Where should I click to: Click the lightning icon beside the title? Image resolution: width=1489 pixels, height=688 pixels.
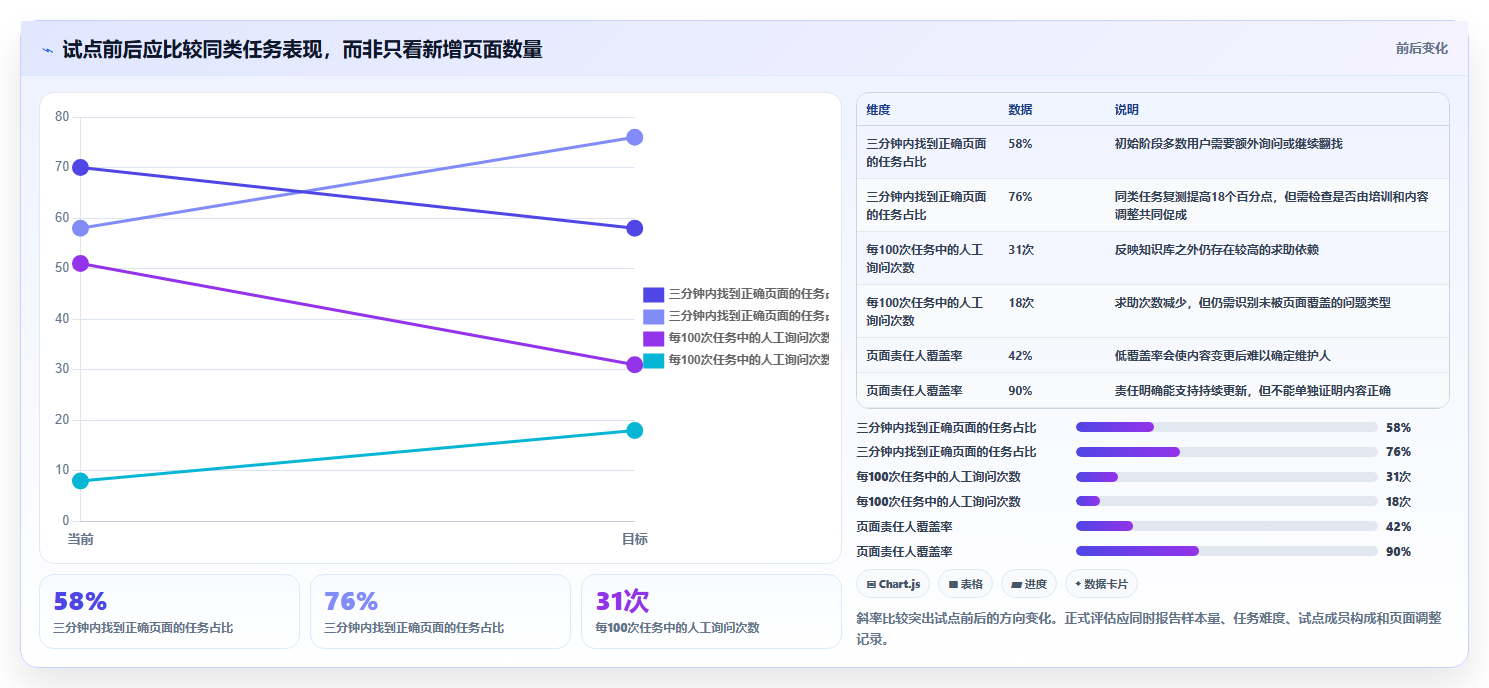click(x=47, y=50)
